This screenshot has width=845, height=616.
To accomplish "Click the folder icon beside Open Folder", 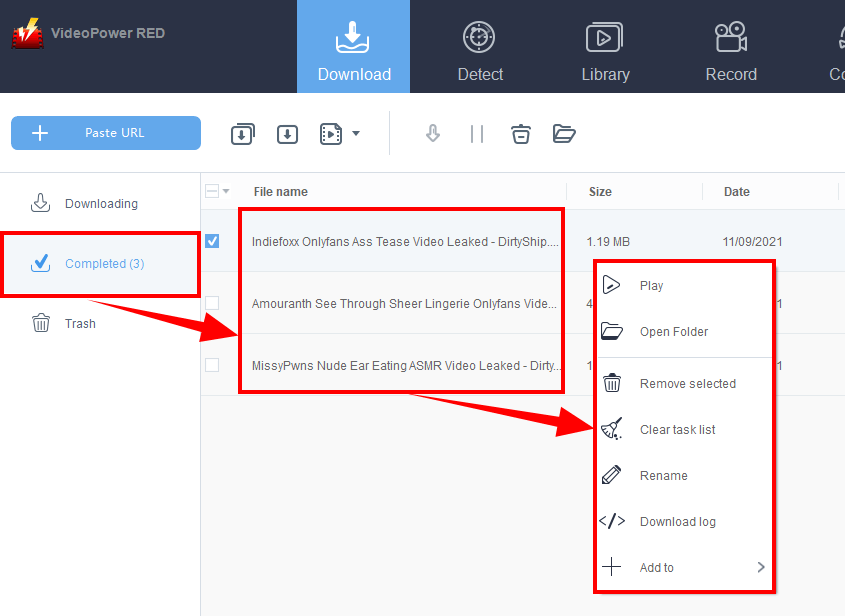I will coord(612,331).
